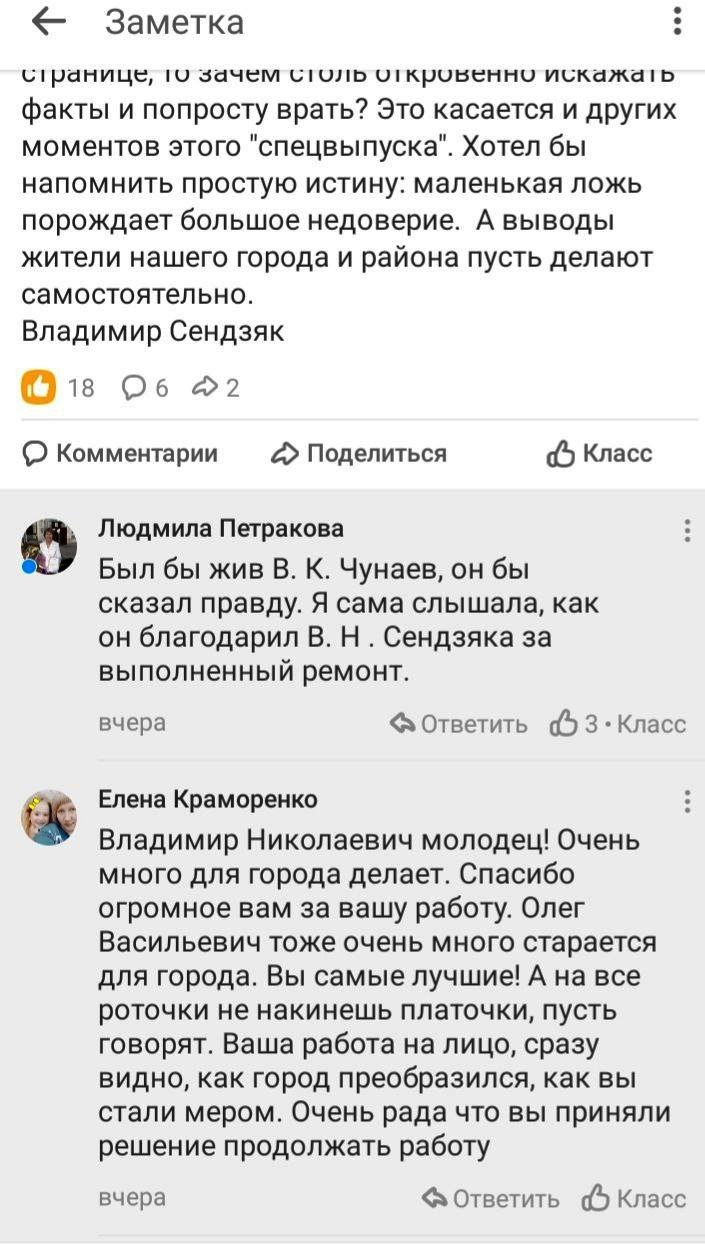Open options menu for Елена Краморенко's comment
The image size is (705, 1246).
687,801
